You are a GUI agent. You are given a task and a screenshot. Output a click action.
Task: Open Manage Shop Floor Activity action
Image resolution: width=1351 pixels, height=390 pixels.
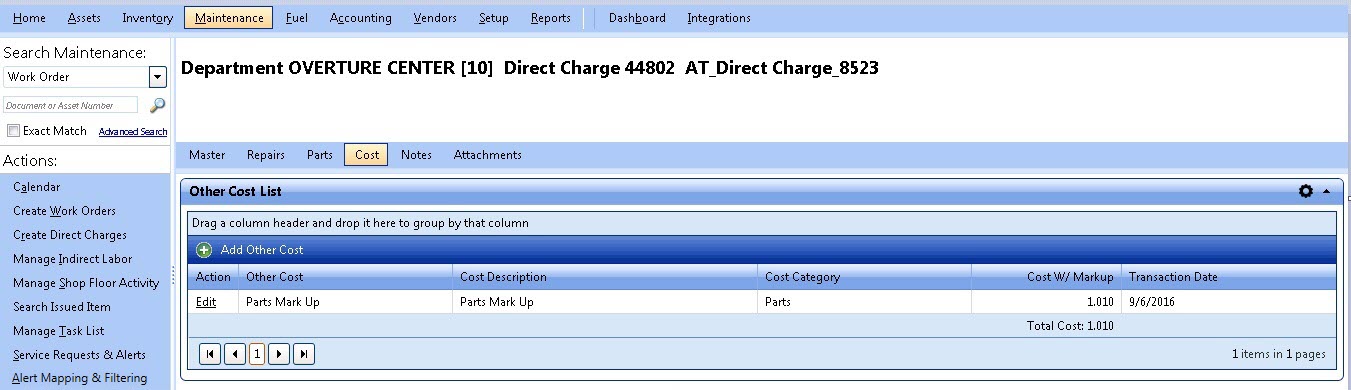(86, 283)
